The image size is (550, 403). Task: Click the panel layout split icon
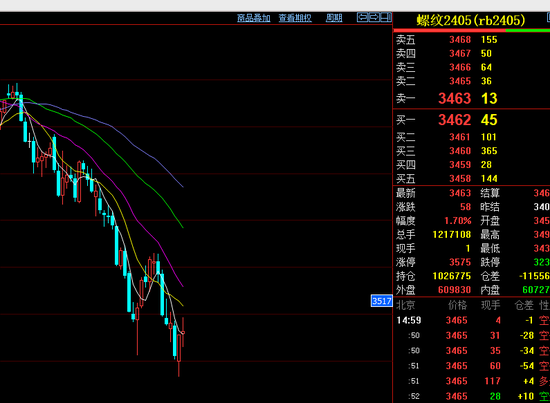[386, 17]
